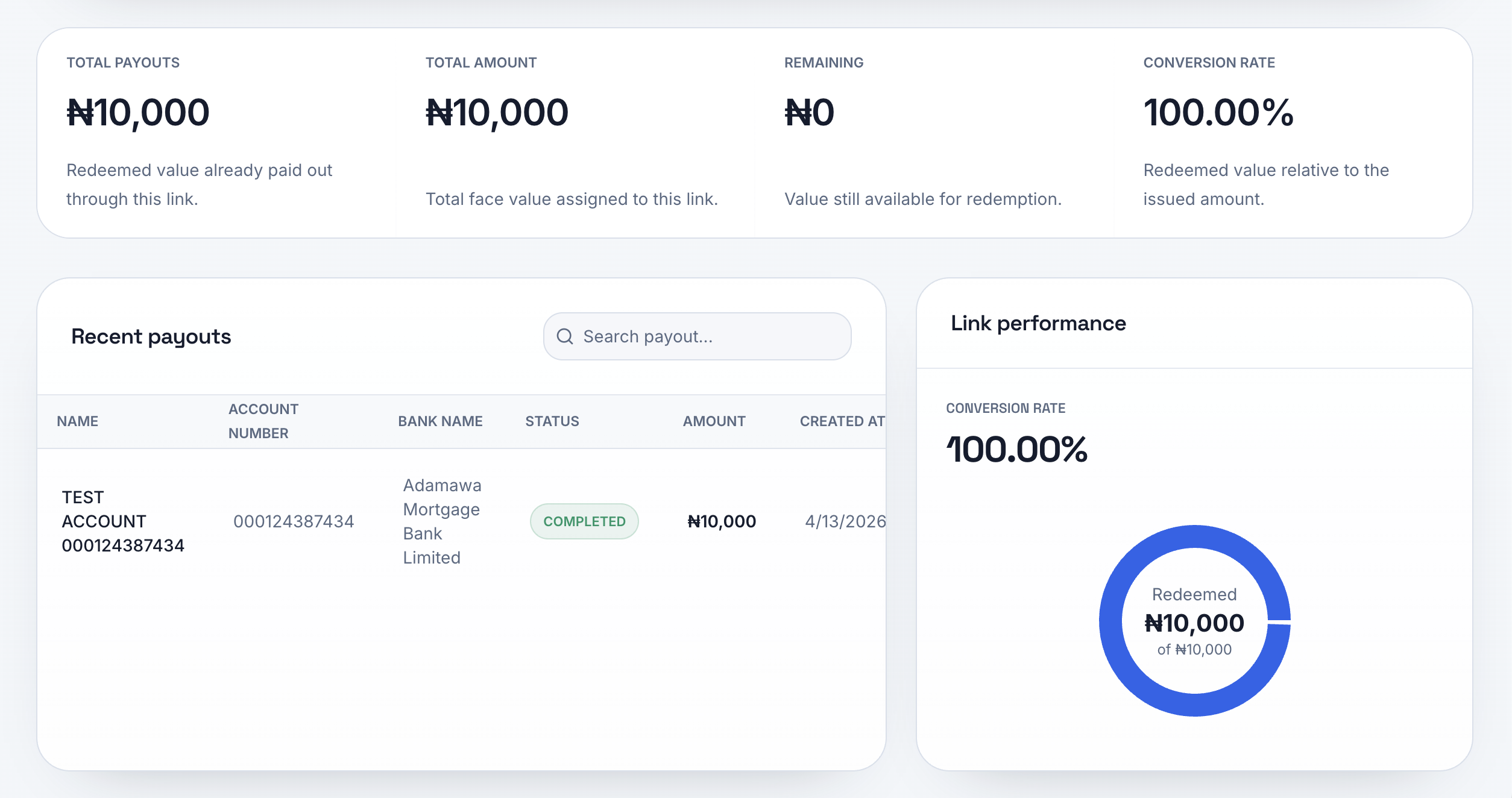Click the CREATED AT column header
1512x798 pixels.
tap(841, 421)
